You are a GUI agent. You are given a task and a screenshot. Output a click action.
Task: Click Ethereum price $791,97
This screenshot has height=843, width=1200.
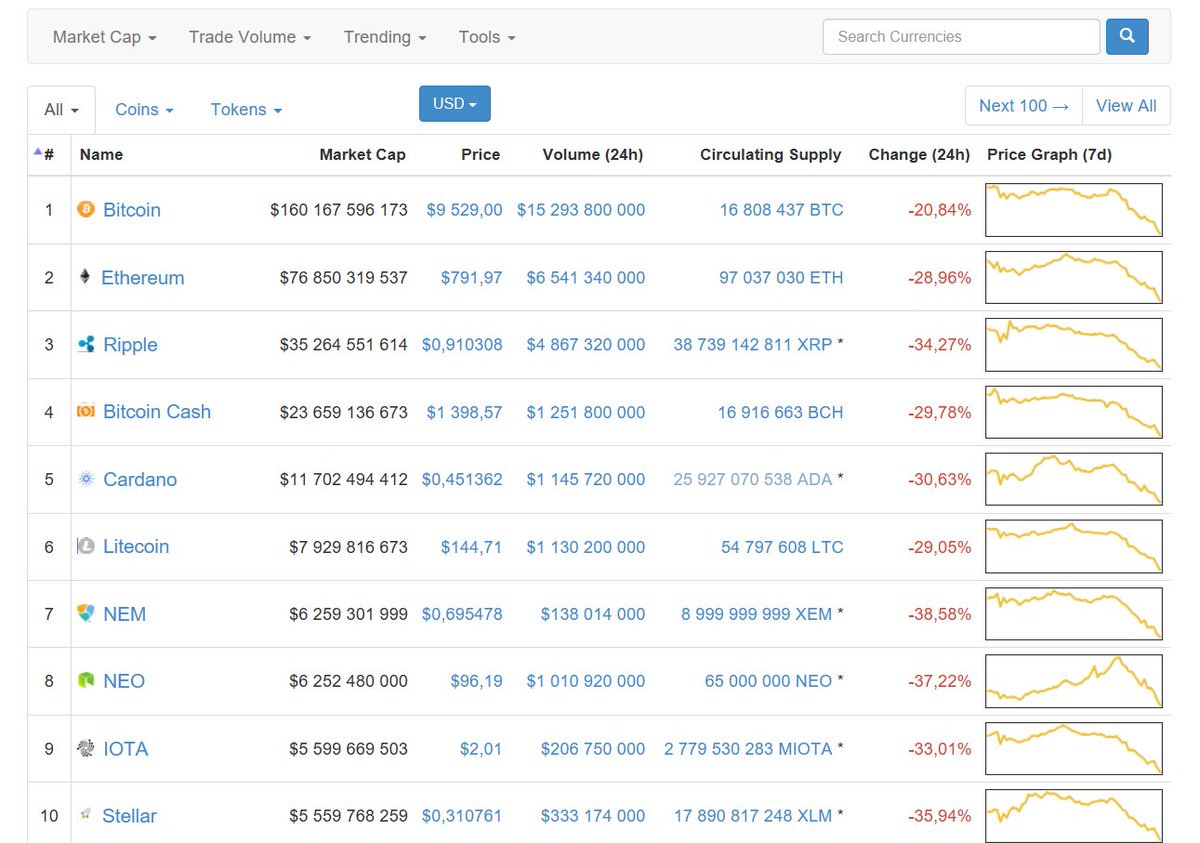pyautogui.click(x=472, y=278)
